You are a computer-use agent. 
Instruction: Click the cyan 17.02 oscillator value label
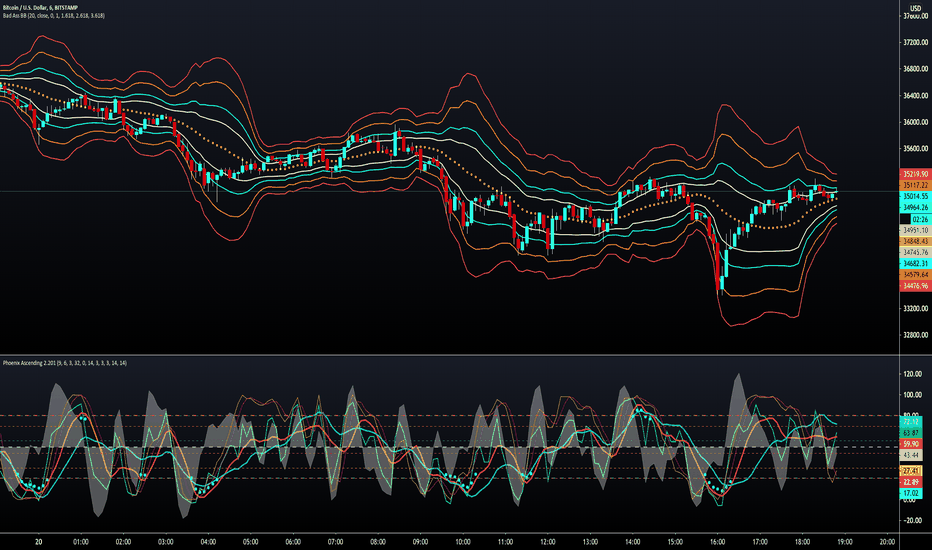911,493
